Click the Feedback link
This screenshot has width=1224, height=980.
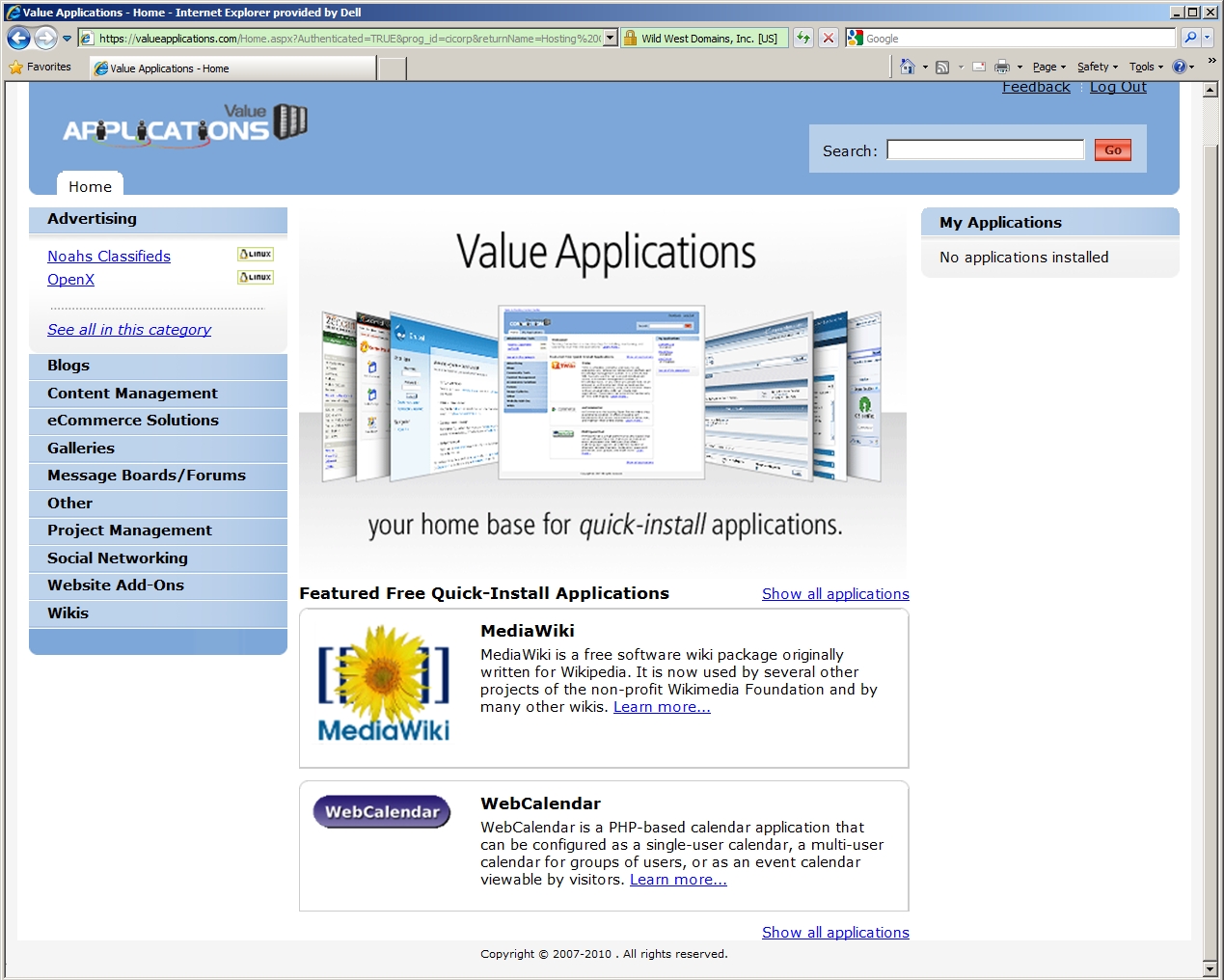(x=1036, y=87)
